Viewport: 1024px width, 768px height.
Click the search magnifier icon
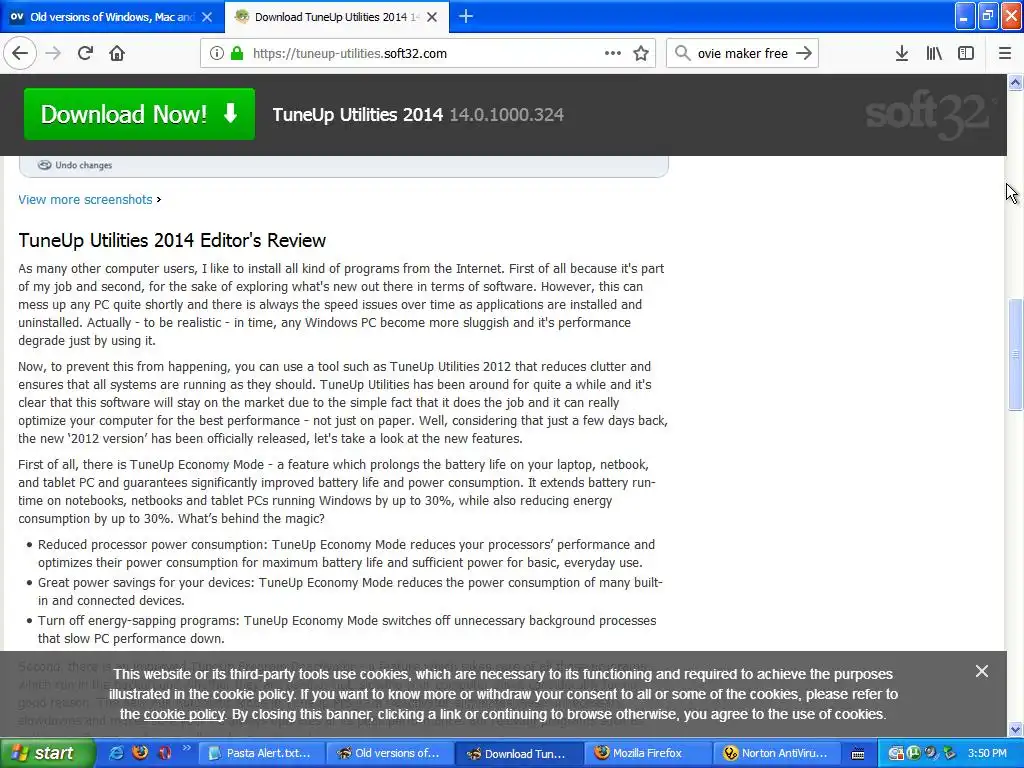[x=682, y=54]
